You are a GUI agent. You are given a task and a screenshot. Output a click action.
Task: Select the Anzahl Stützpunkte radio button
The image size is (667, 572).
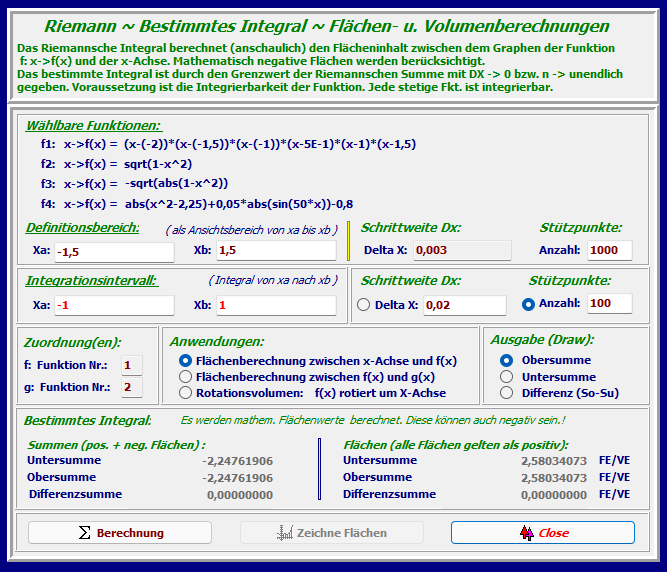pyautogui.click(x=529, y=304)
